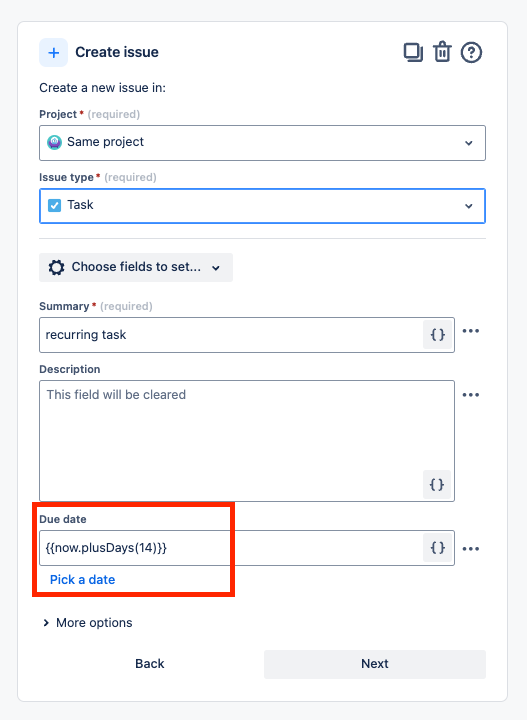Expand the More options section
This screenshot has width=527, height=720.
87,623
